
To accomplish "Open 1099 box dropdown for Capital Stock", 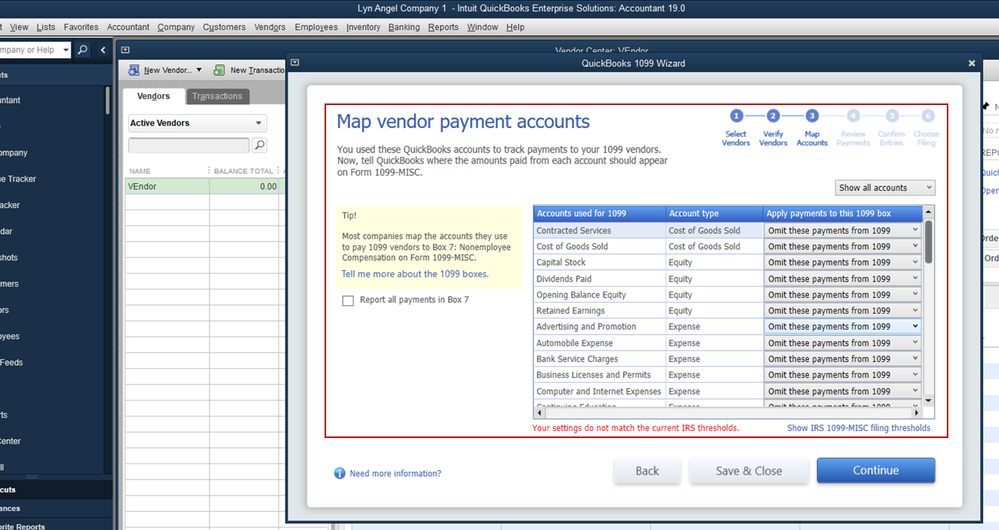I will (x=843, y=262).
